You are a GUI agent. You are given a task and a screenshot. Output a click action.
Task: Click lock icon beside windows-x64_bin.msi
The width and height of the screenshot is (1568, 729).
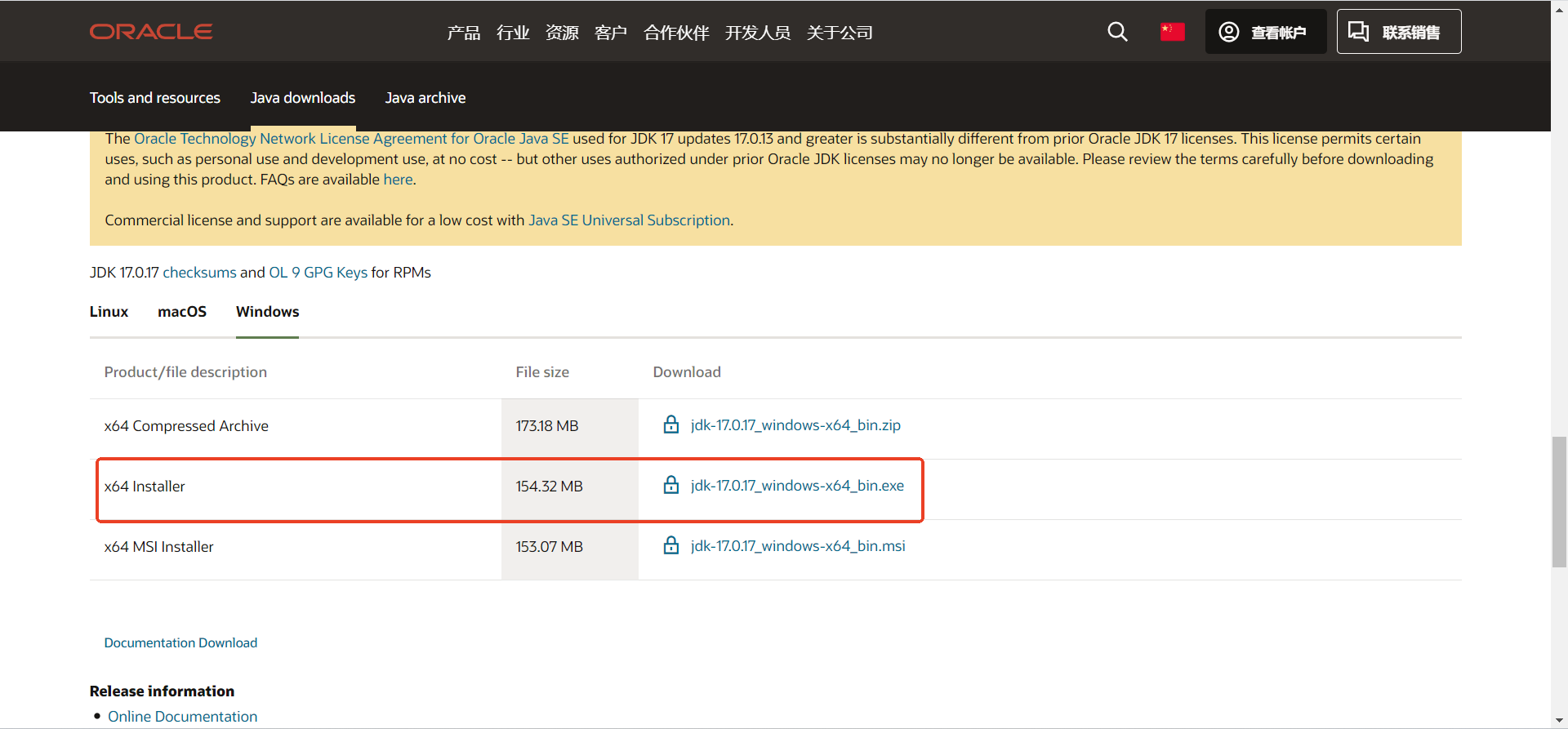tap(671, 545)
